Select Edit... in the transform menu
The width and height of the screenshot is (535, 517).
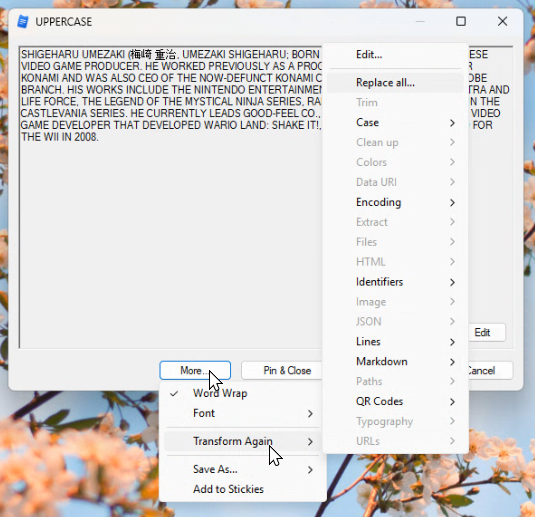click(x=395, y=55)
